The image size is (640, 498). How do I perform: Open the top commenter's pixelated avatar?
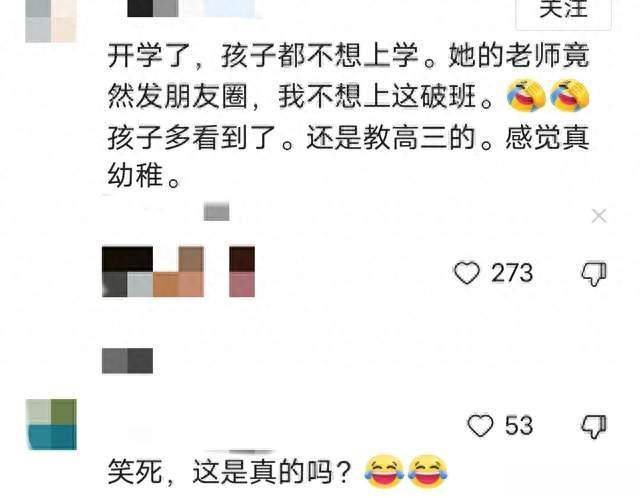pyautogui.click(x=51, y=20)
